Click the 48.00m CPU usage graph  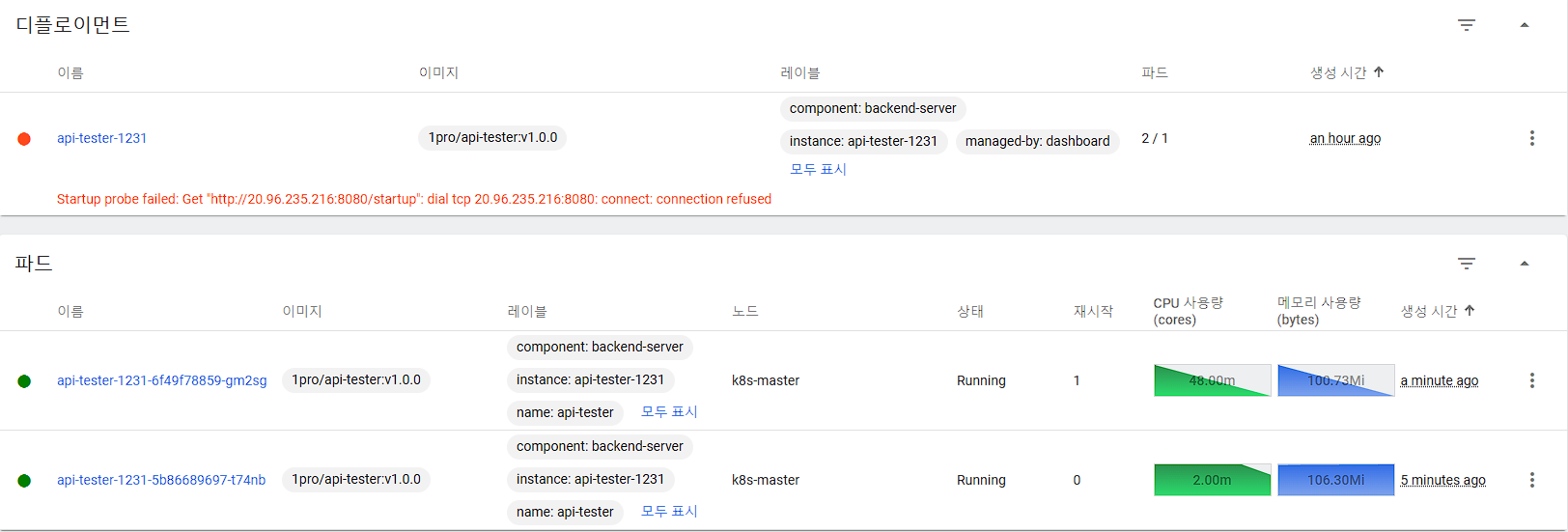1212,380
